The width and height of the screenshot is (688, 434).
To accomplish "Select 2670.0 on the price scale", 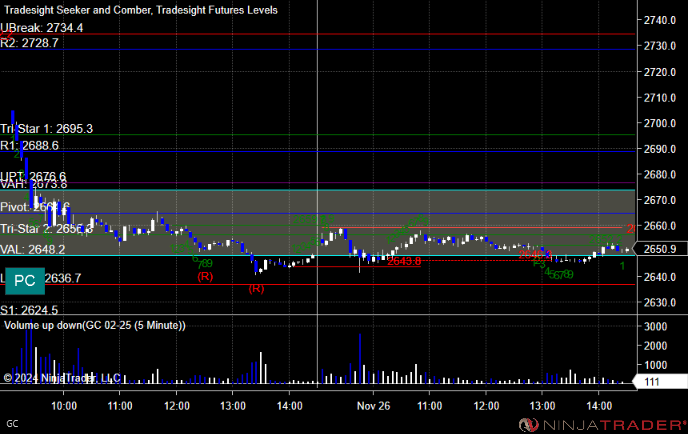I will pos(659,200).
